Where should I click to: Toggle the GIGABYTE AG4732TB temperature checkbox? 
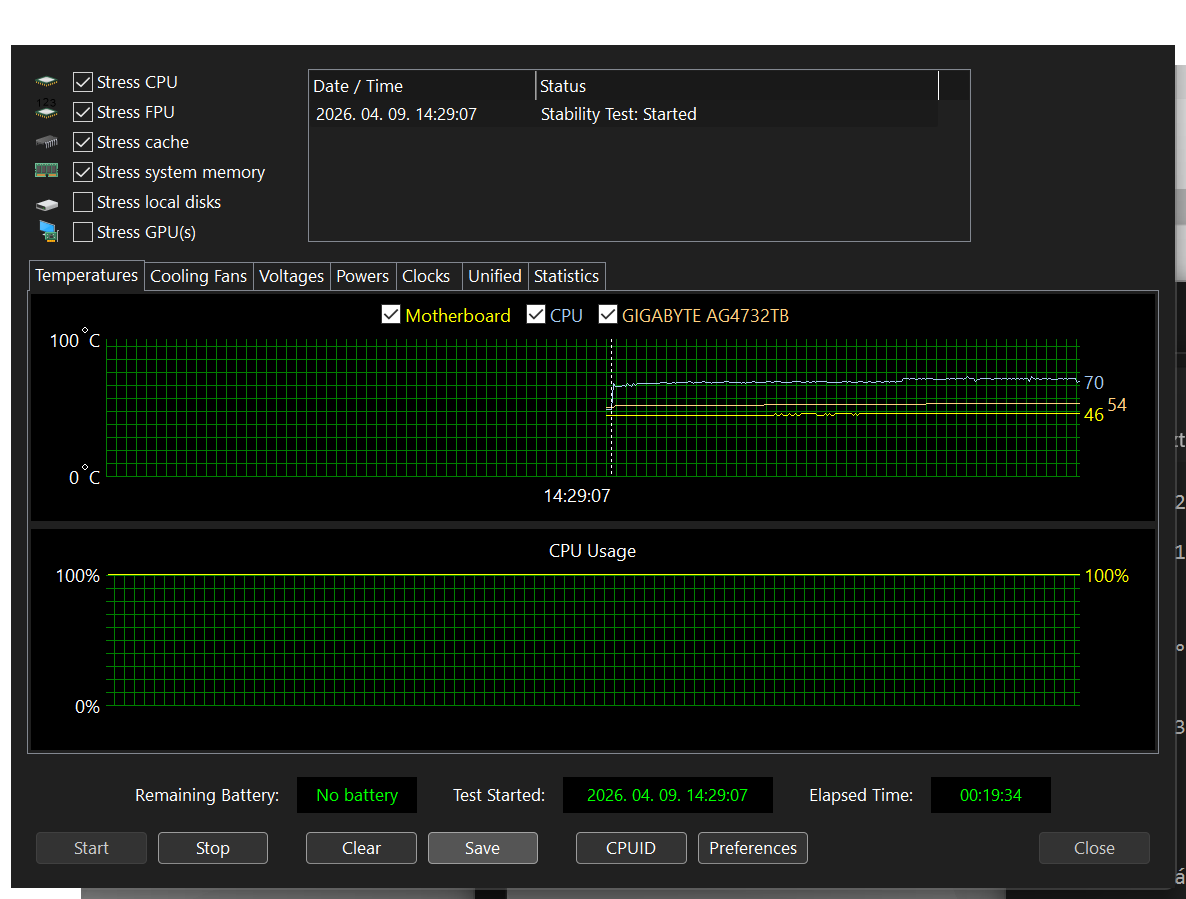pos(607,315)
